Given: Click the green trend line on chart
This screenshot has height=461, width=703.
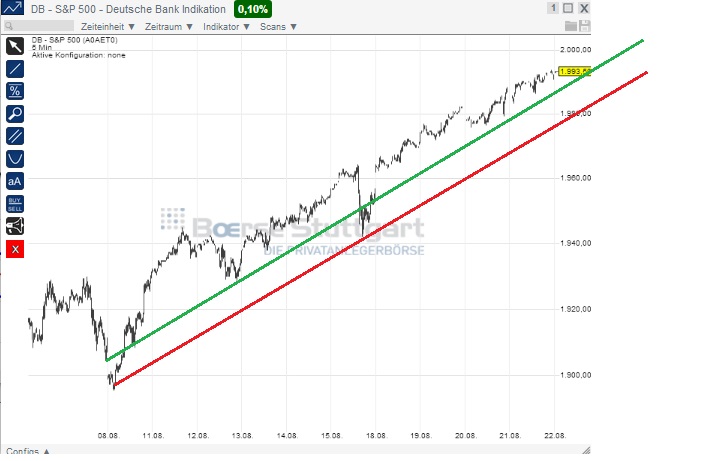Looking at the screenshot, I should click(375, 201).
